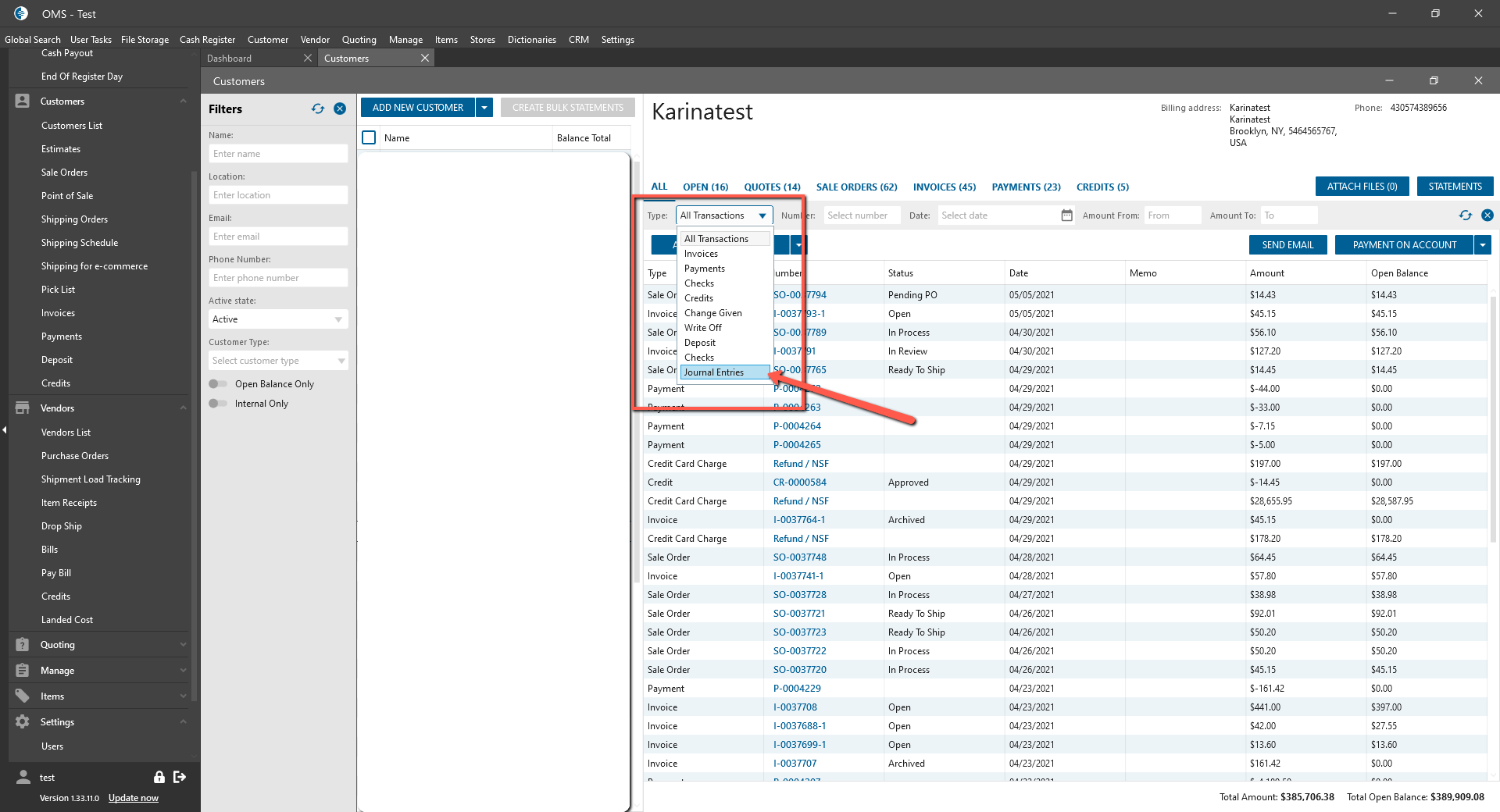Open the date picker calendar icon
1500x812 pixels.
(x=1066, y=215)
